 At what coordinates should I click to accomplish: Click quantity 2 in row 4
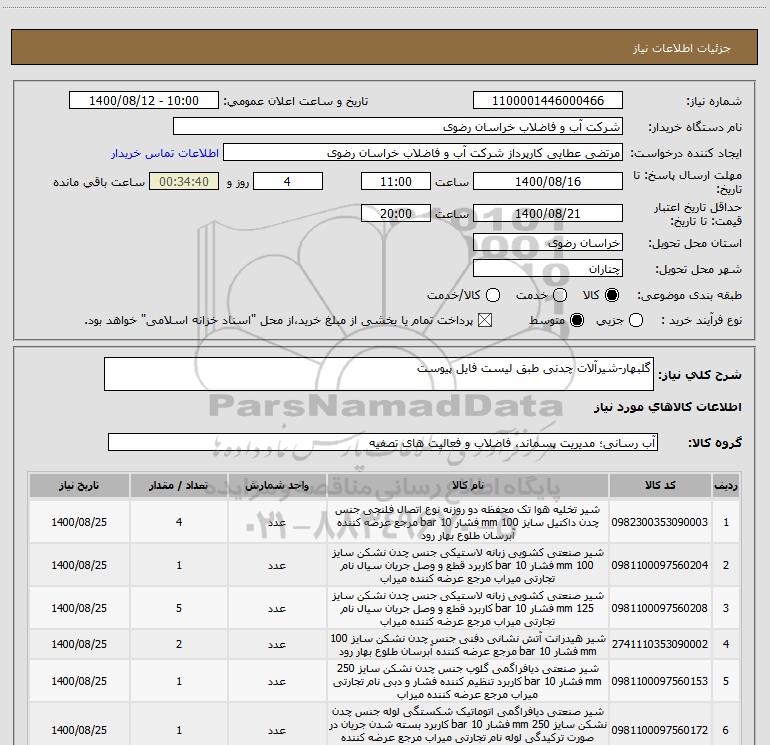pyautogui.click(x=179, y=644)
